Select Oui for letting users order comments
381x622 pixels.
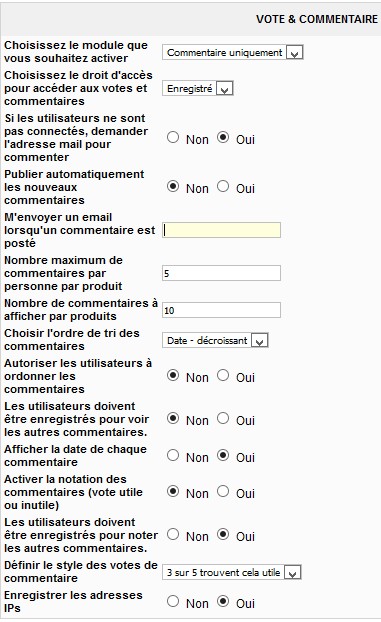tap(223, 375)
